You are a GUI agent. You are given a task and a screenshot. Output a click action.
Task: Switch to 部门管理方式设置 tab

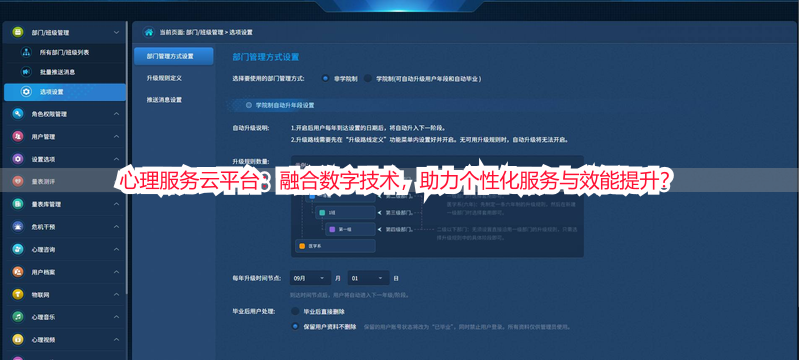174,56
